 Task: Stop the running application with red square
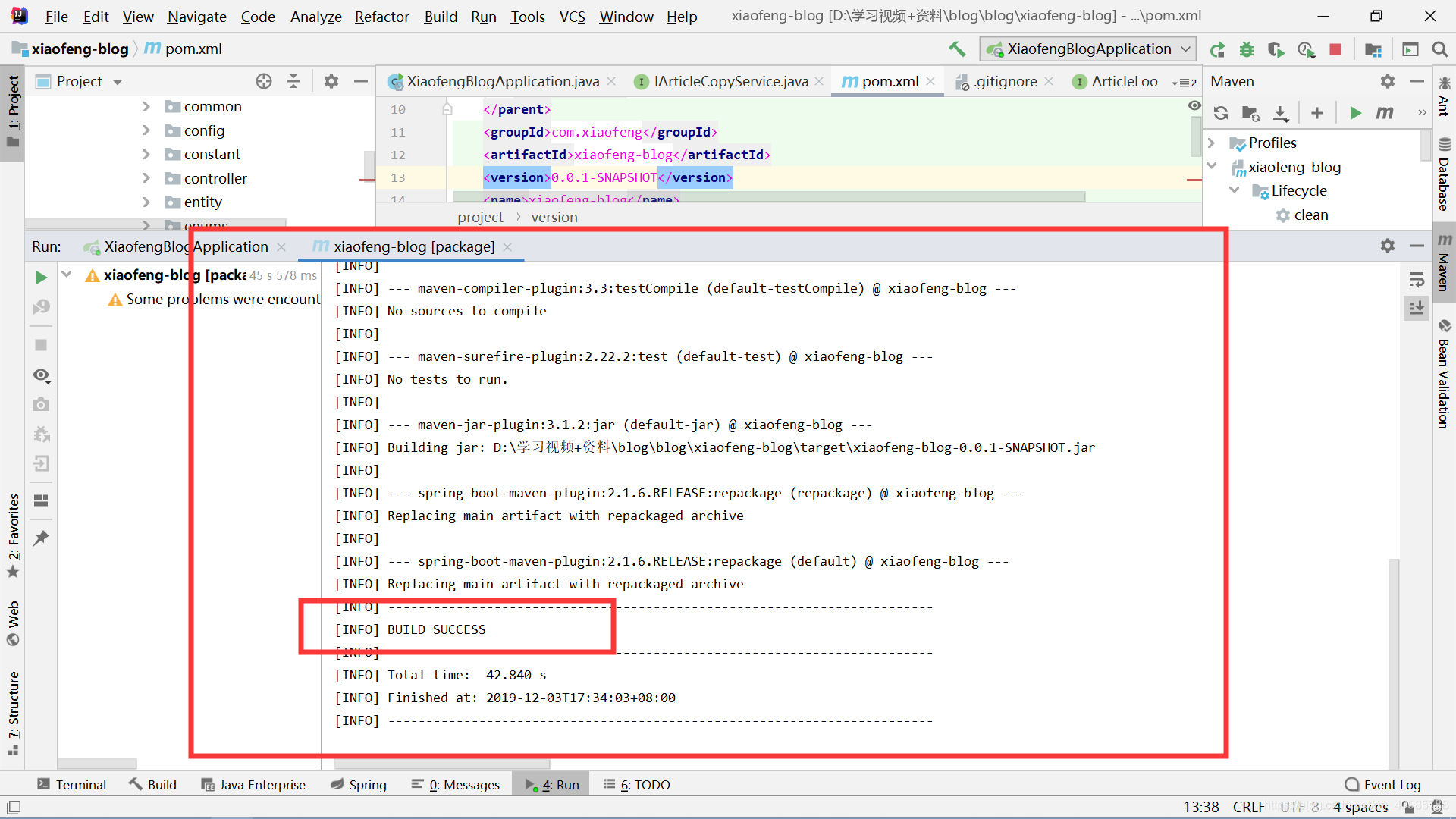point(1335,49)
